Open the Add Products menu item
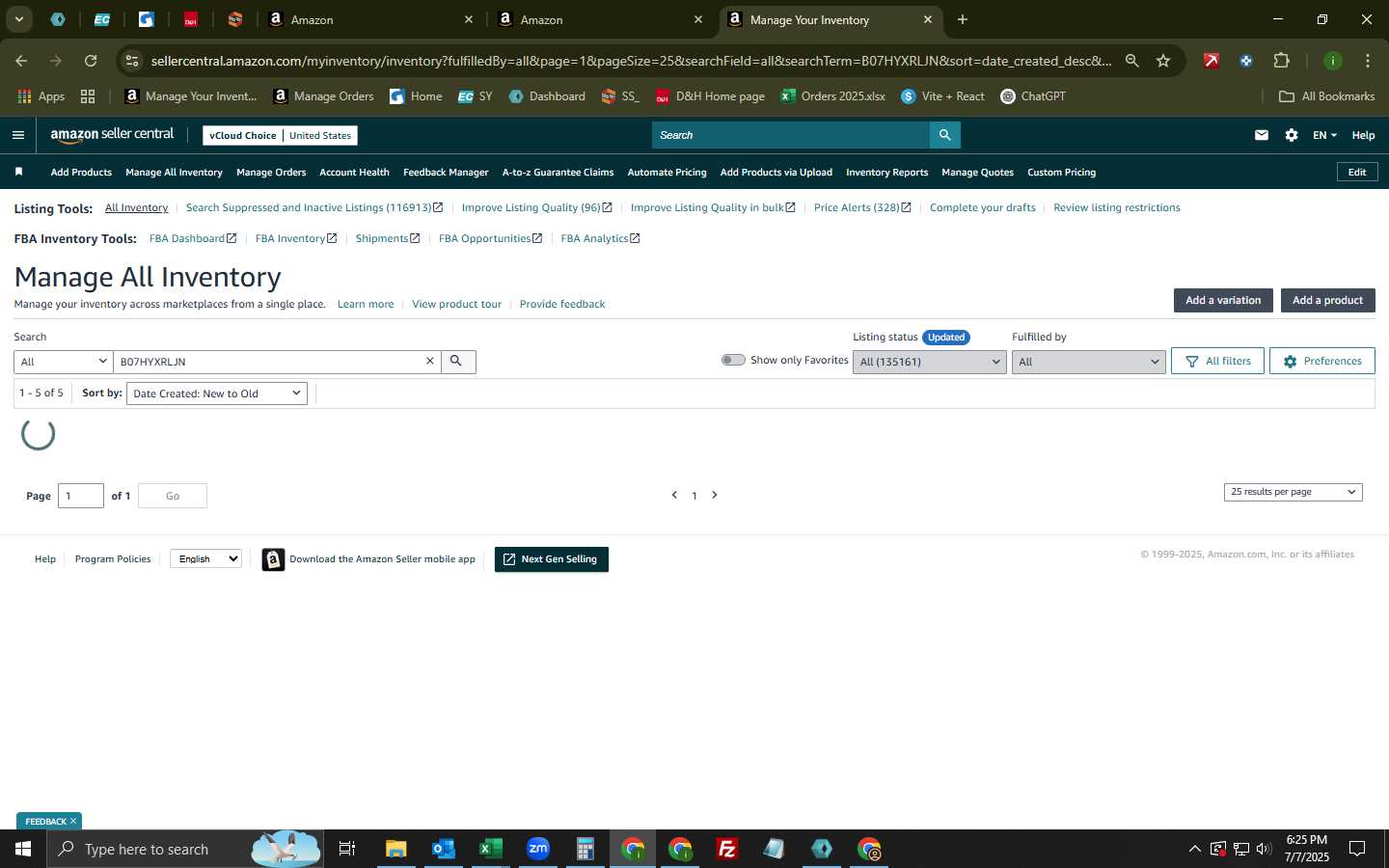 tap(81, 172)
